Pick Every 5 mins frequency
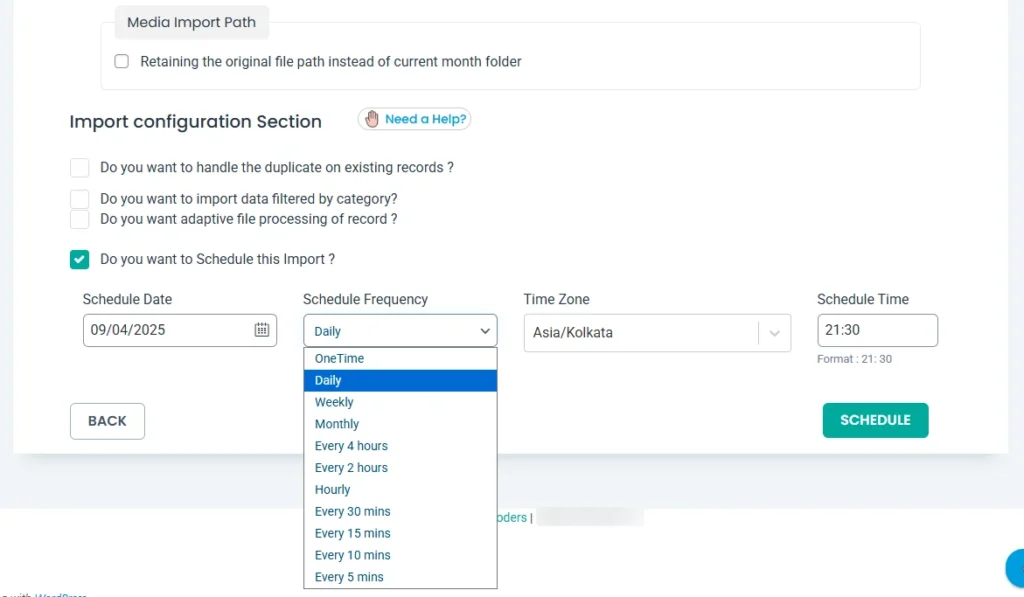The height and width of the screenshot is (597, 1024). pyautogui.click(x=349, y=577)
